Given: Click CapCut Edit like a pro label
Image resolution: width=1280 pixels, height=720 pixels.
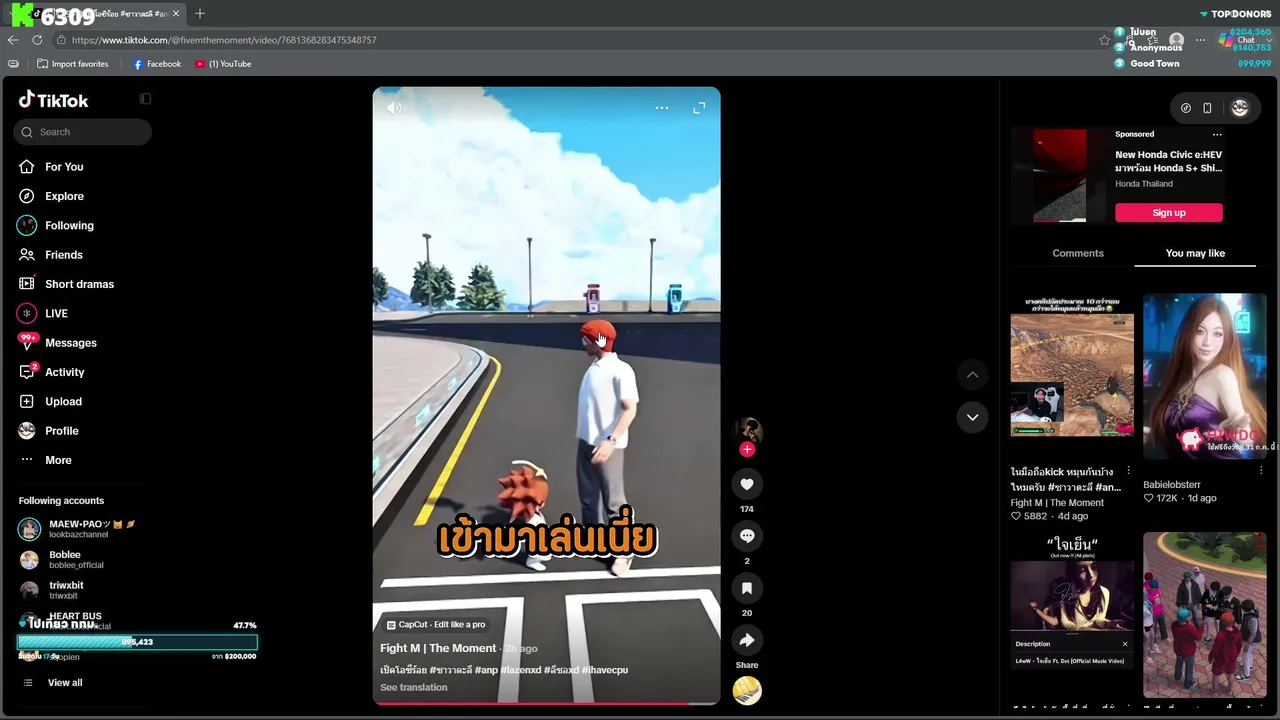Looking at the screenshot, I should click(x=436, y=625).
